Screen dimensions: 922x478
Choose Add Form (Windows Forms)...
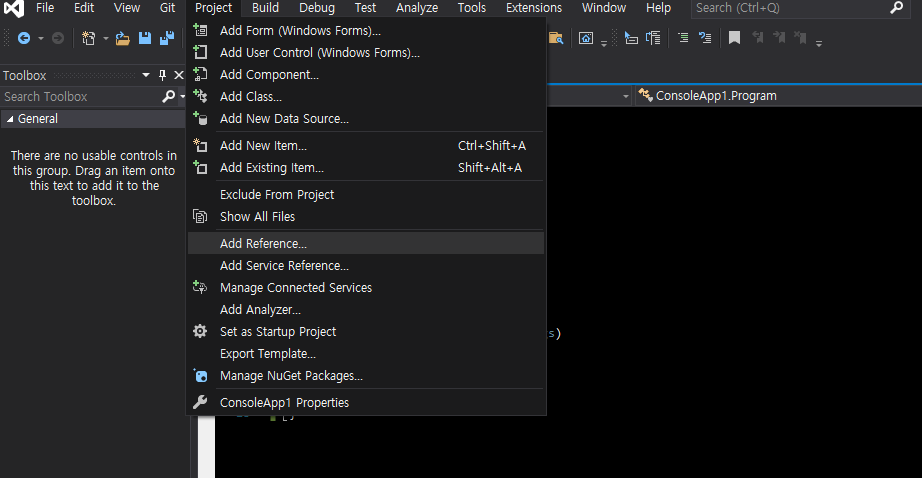366,31
